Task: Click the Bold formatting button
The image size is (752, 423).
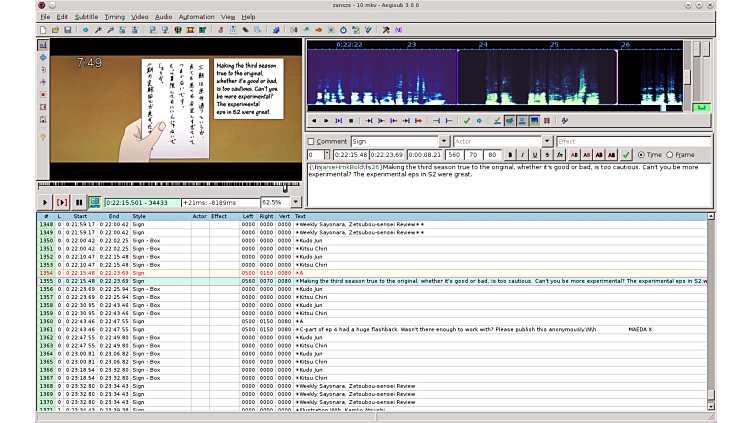Action: [510, 155]
